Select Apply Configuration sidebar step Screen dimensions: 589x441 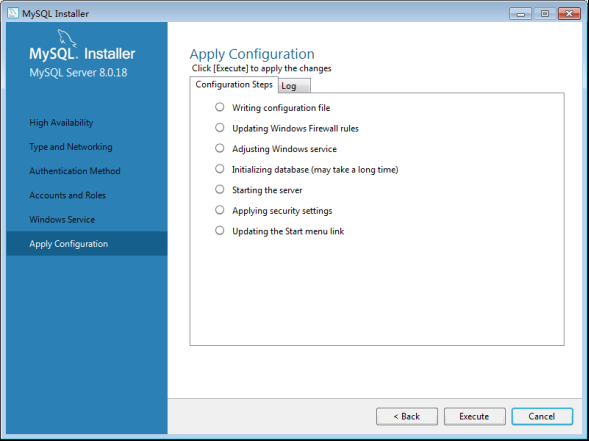[87, 244]
